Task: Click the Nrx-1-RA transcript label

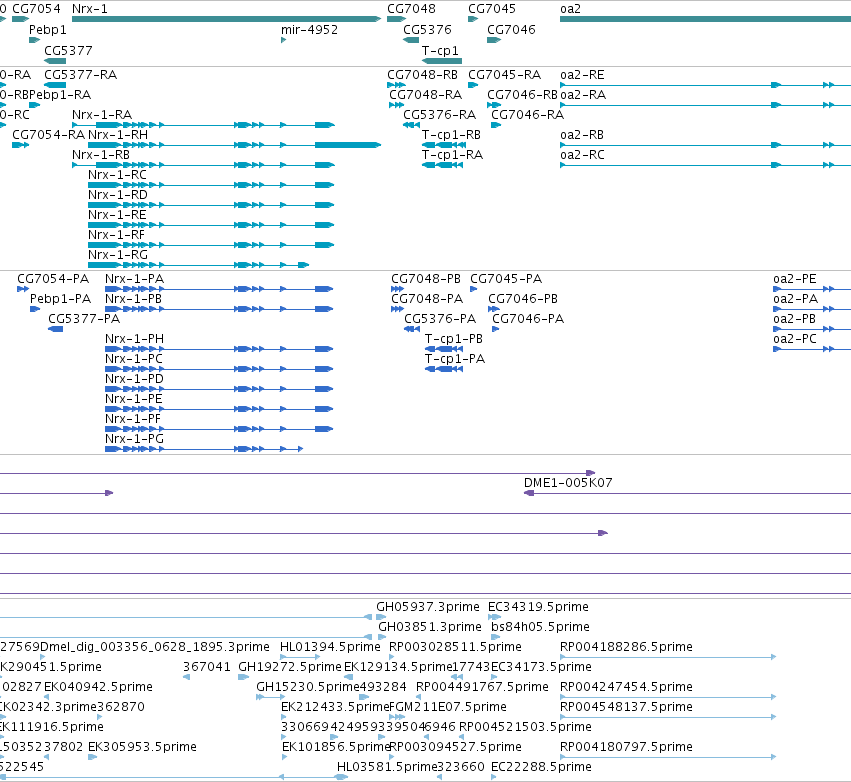Action: 102,115
